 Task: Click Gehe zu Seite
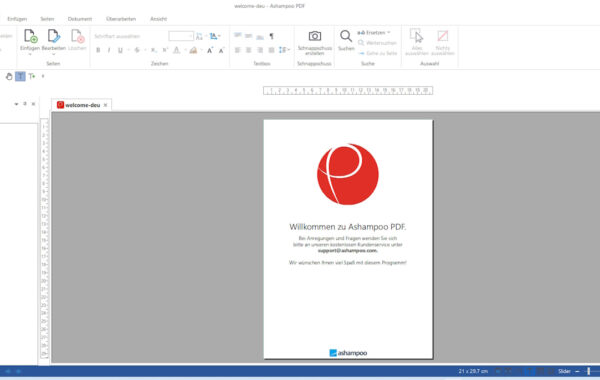click(x=378, y=53)
